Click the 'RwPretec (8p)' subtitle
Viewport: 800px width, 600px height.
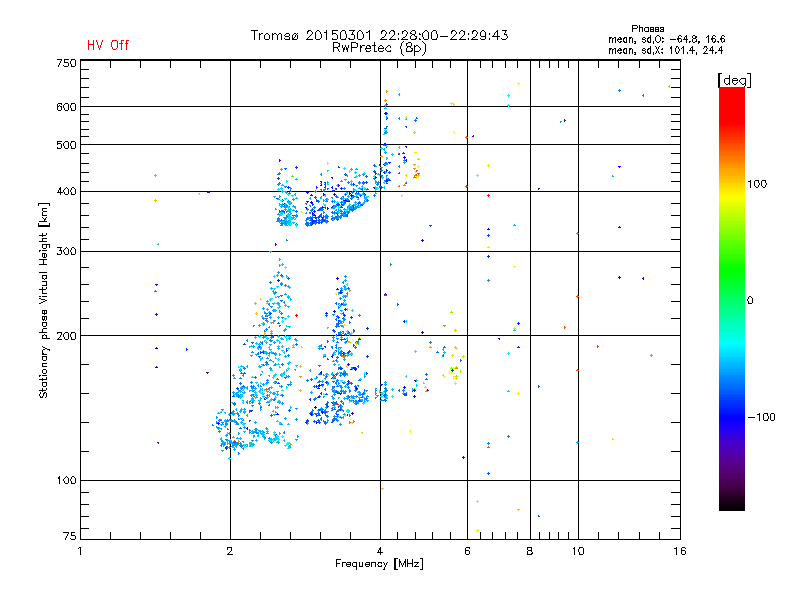(379, 48)
